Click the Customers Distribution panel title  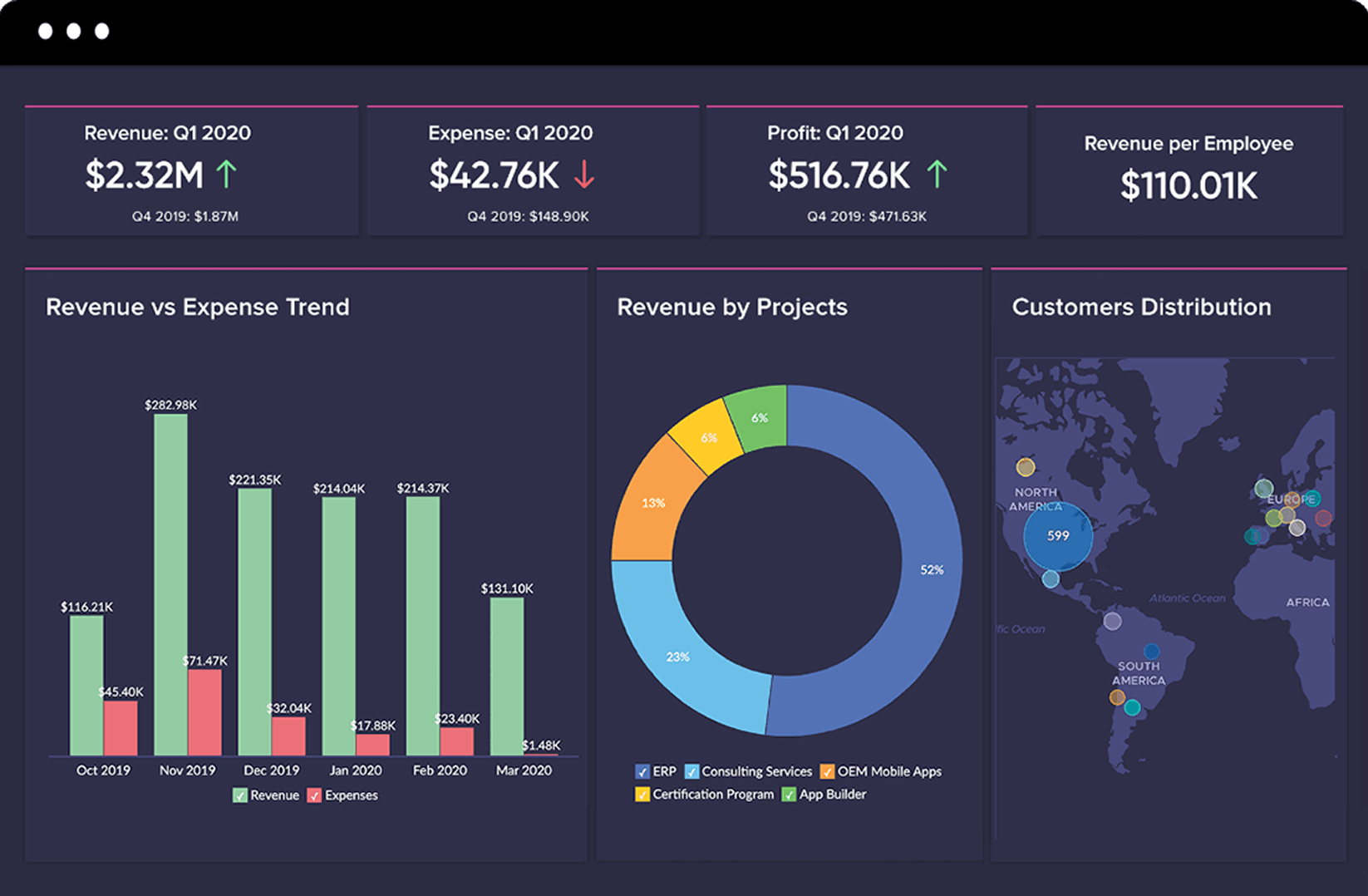tap(1141, 307)
